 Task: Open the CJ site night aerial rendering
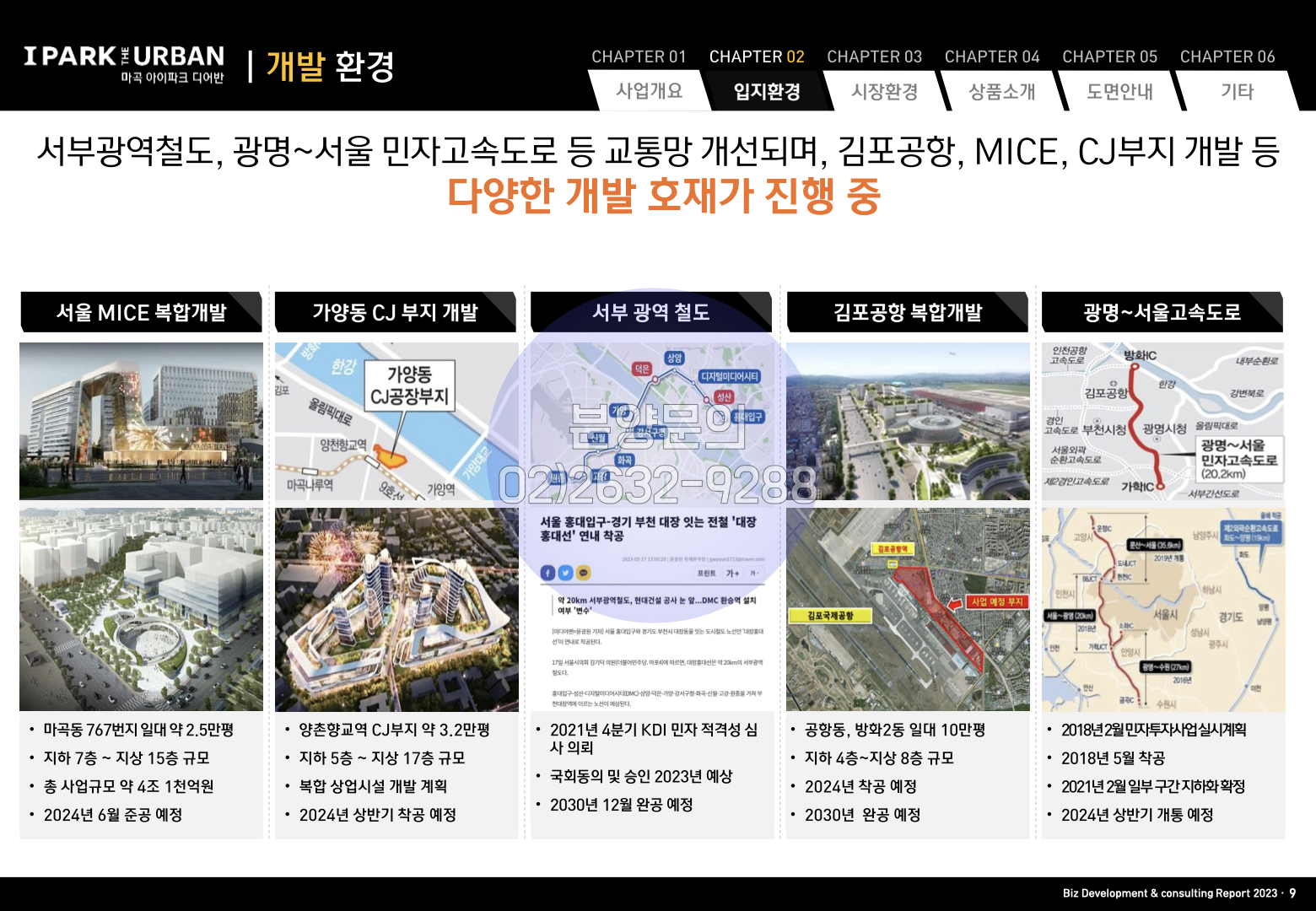pyautogui.click(x=396, y=609)
